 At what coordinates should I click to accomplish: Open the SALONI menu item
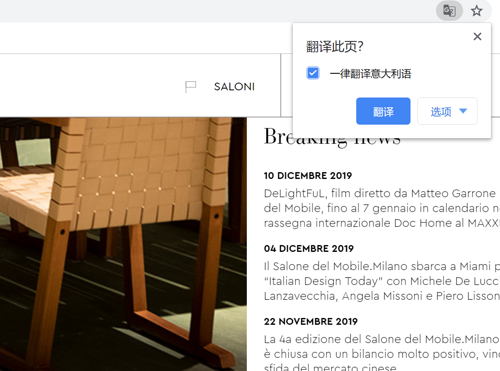[x=234, y=87]
